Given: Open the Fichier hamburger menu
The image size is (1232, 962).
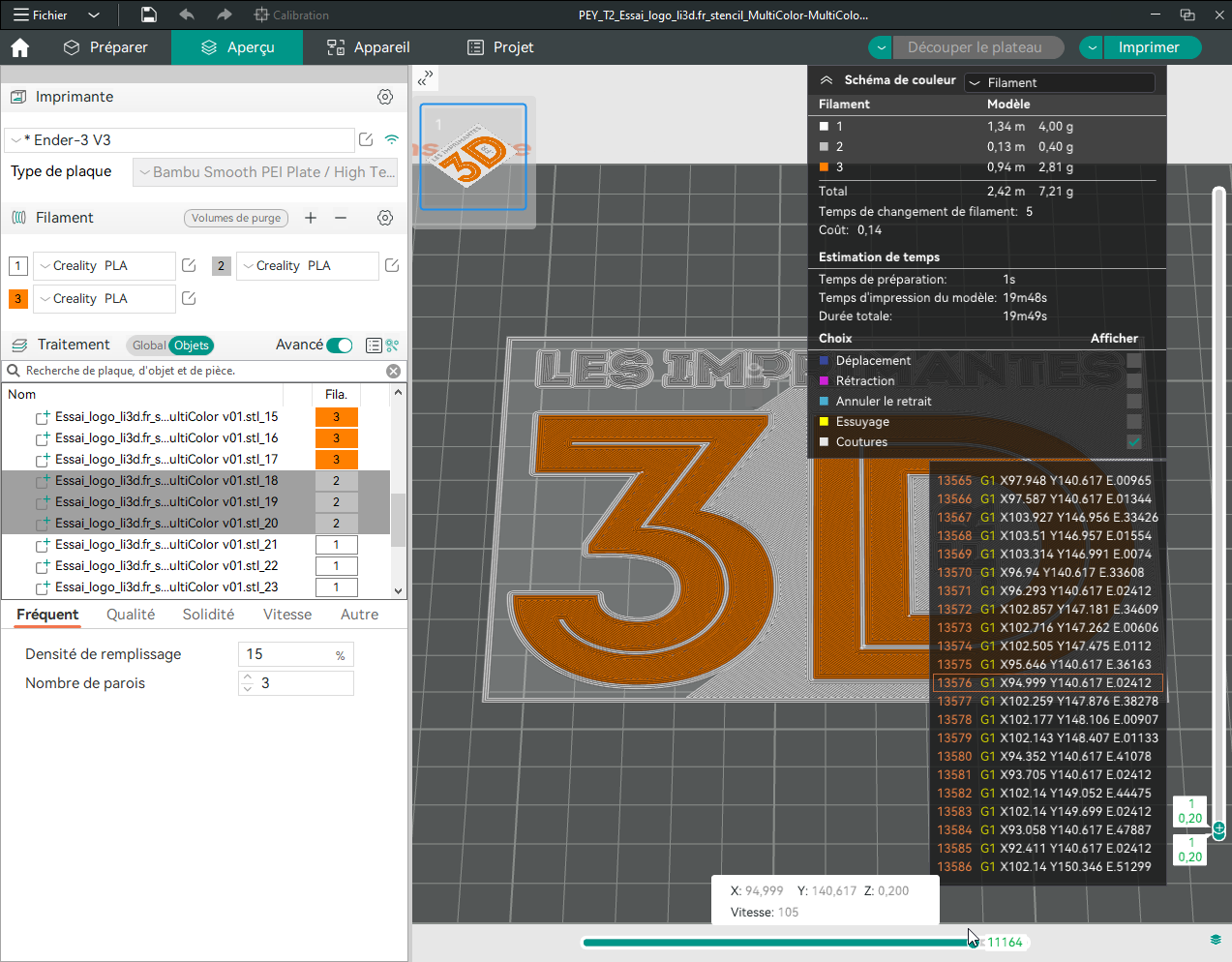Looking at the screenshot, I should 41,15.
